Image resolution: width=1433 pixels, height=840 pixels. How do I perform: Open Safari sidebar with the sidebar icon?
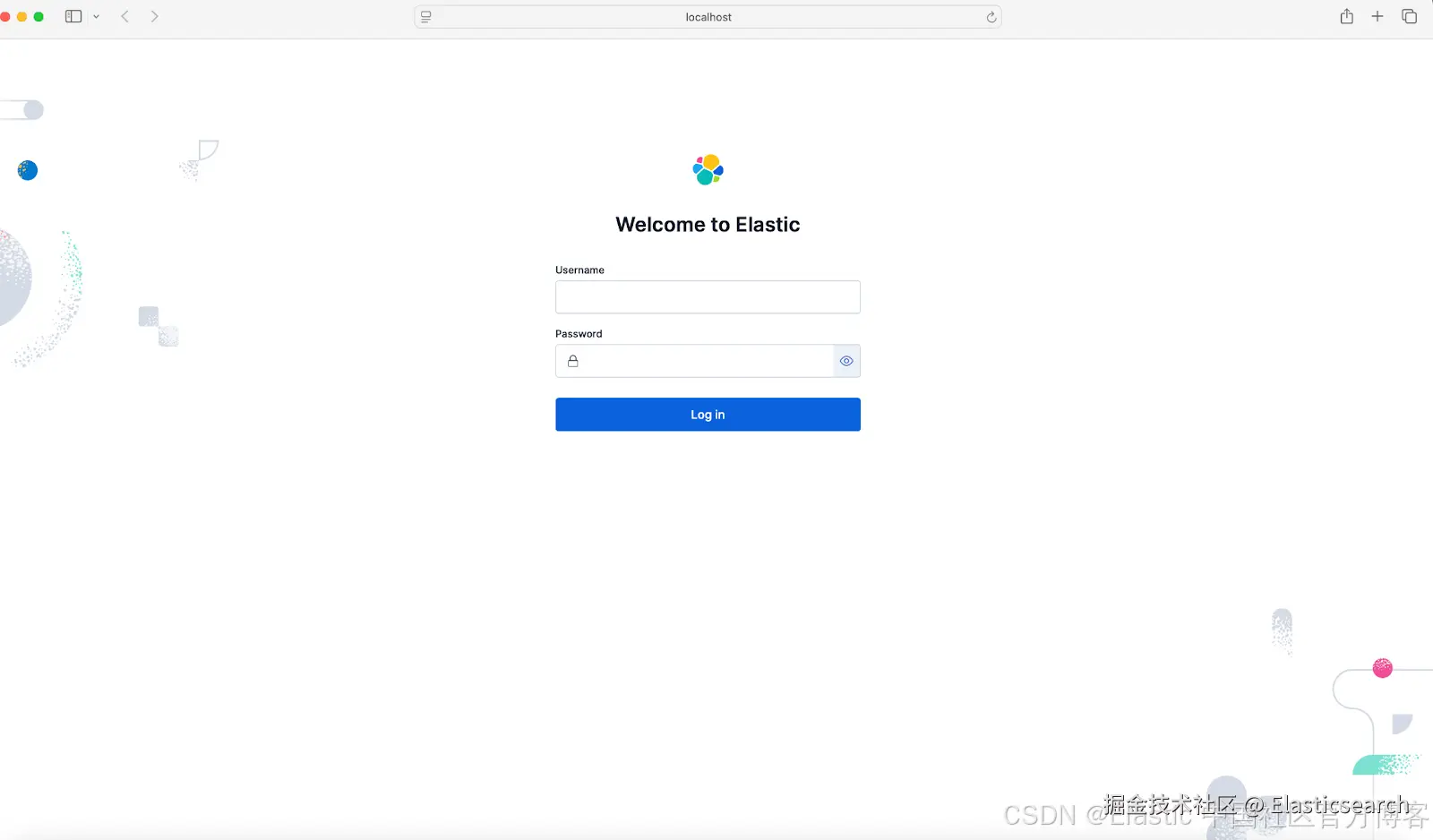[73, 16]
